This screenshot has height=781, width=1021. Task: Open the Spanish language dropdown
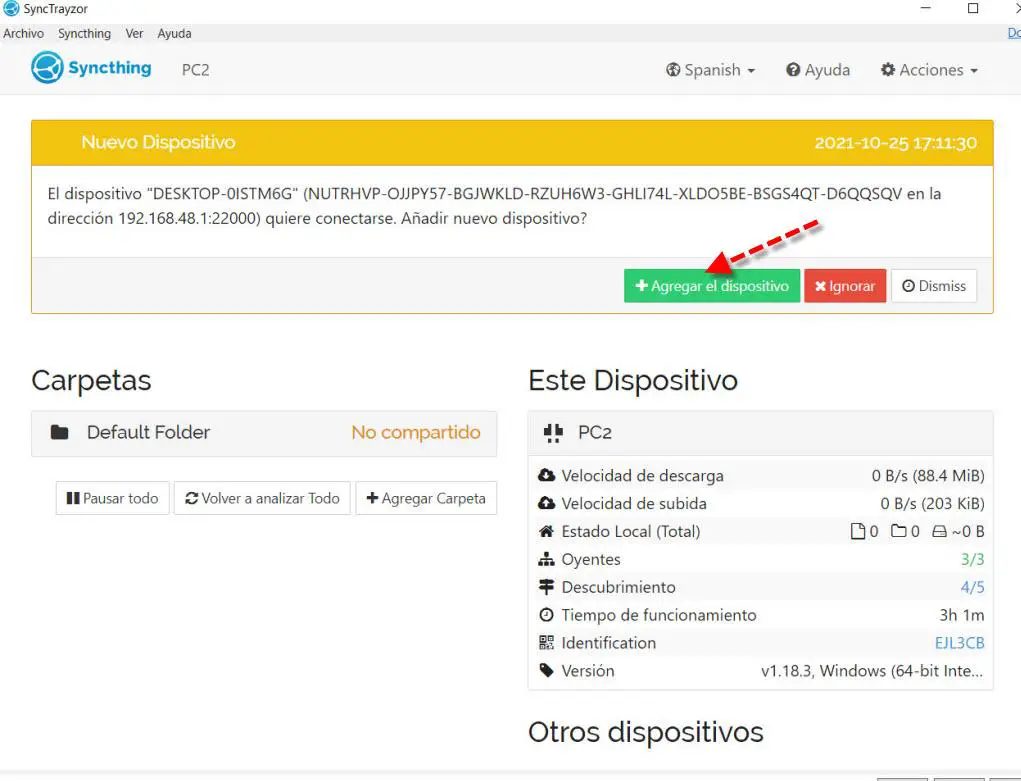tap(710, 70)
